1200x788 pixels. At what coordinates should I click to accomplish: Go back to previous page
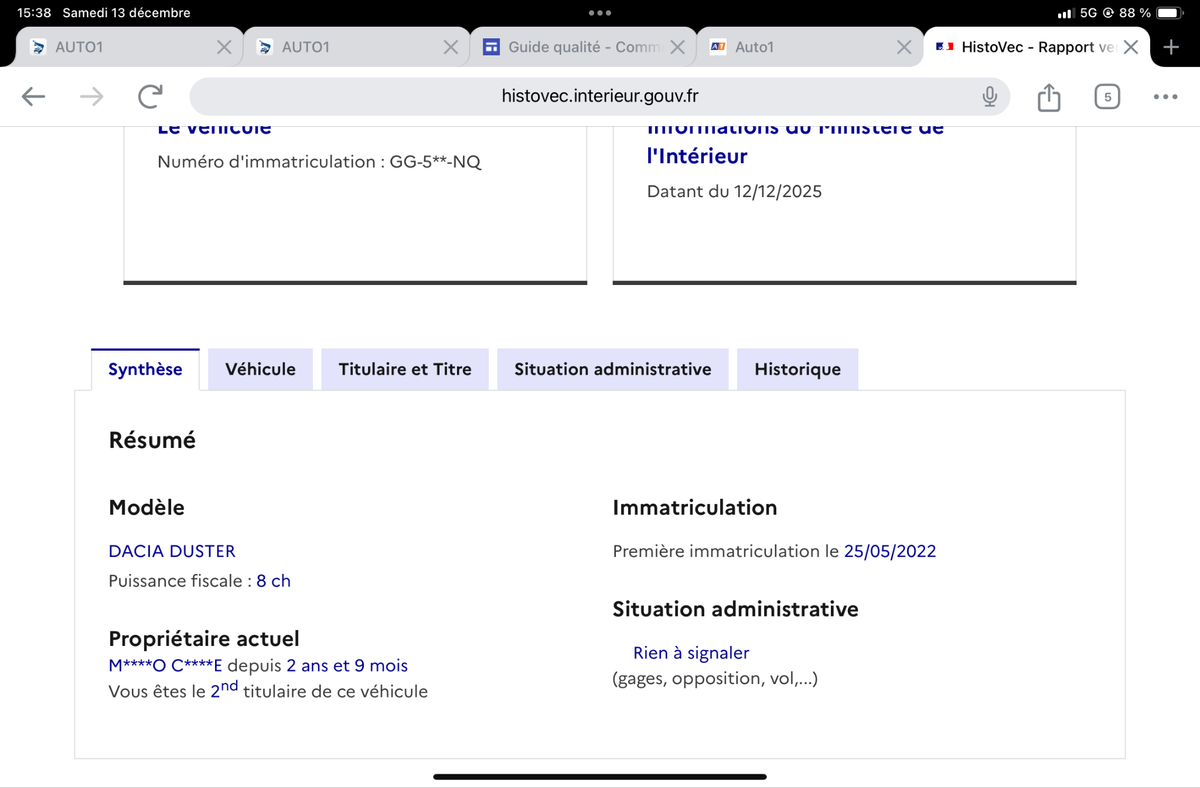(34, 96)
